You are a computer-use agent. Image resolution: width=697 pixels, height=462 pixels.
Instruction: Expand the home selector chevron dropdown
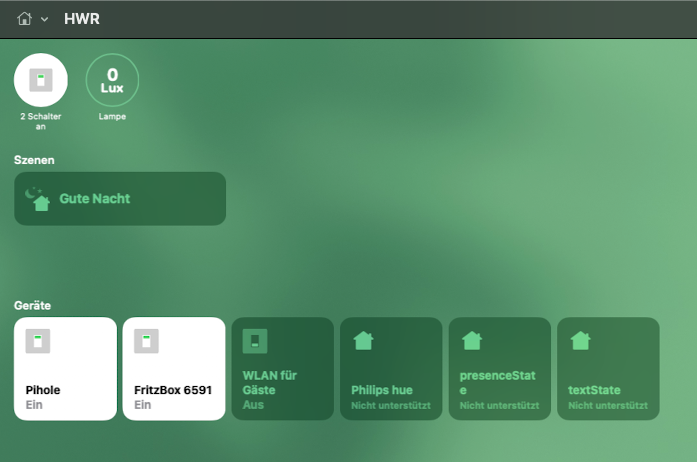[45, 20]
